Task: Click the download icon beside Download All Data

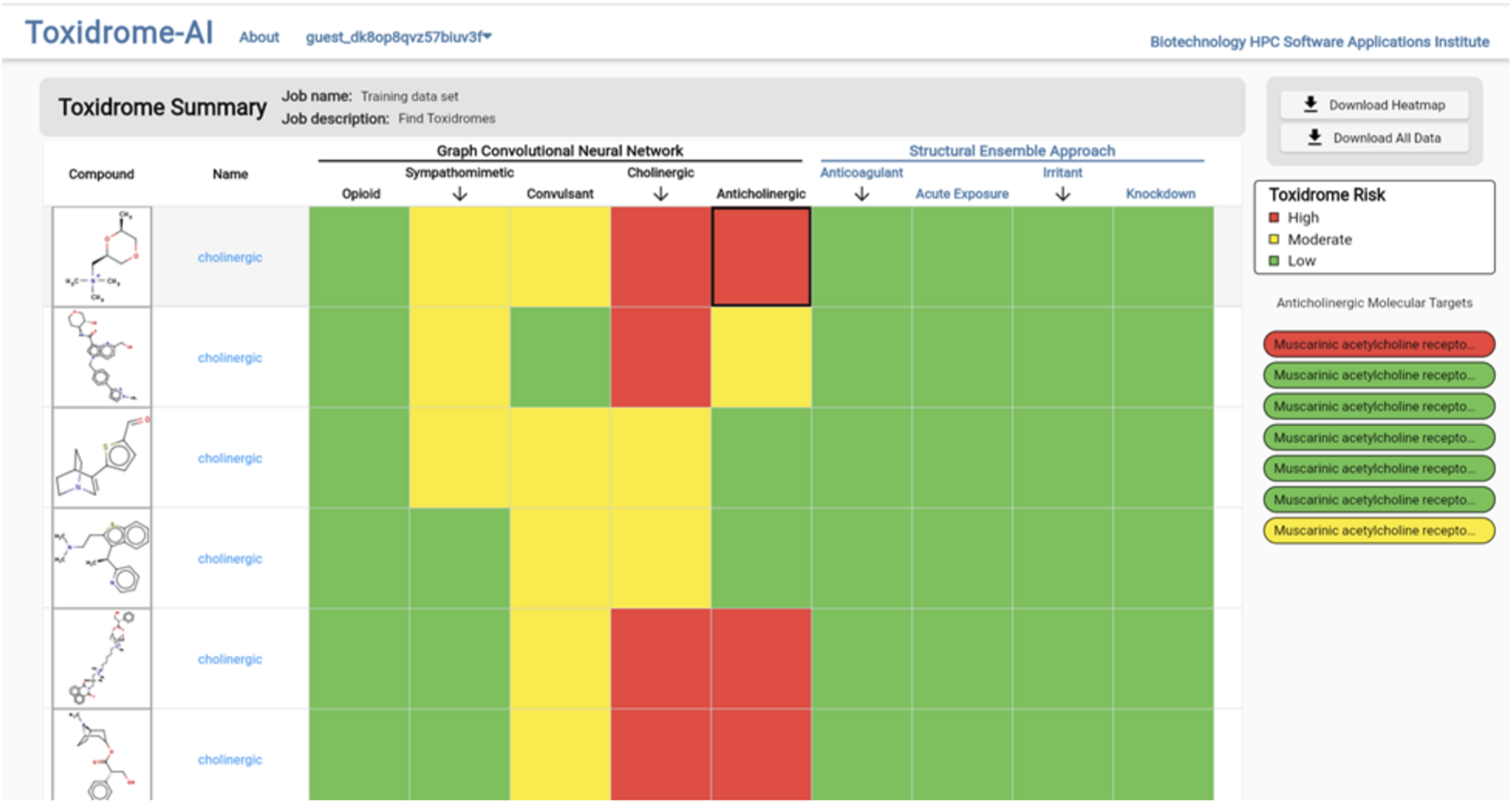Action: coord(1314,137)
